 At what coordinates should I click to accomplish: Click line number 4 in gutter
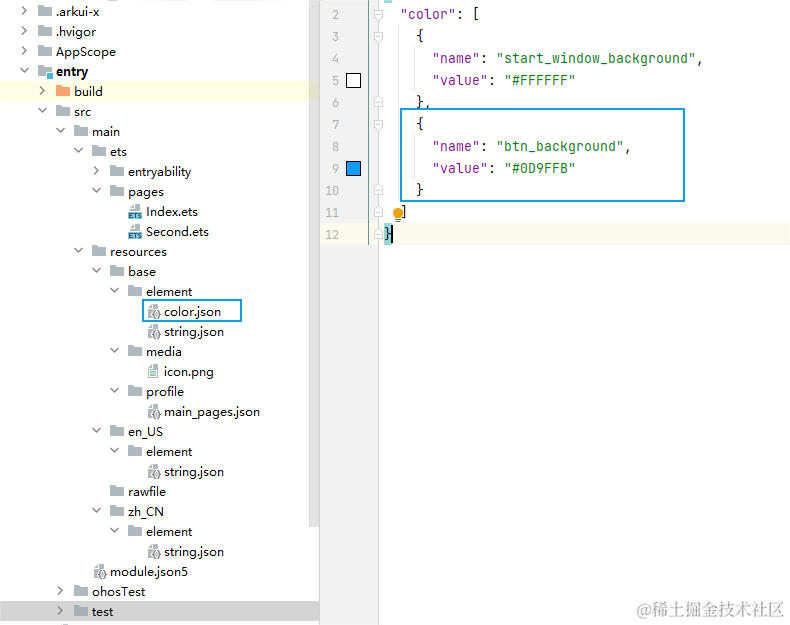336,58
